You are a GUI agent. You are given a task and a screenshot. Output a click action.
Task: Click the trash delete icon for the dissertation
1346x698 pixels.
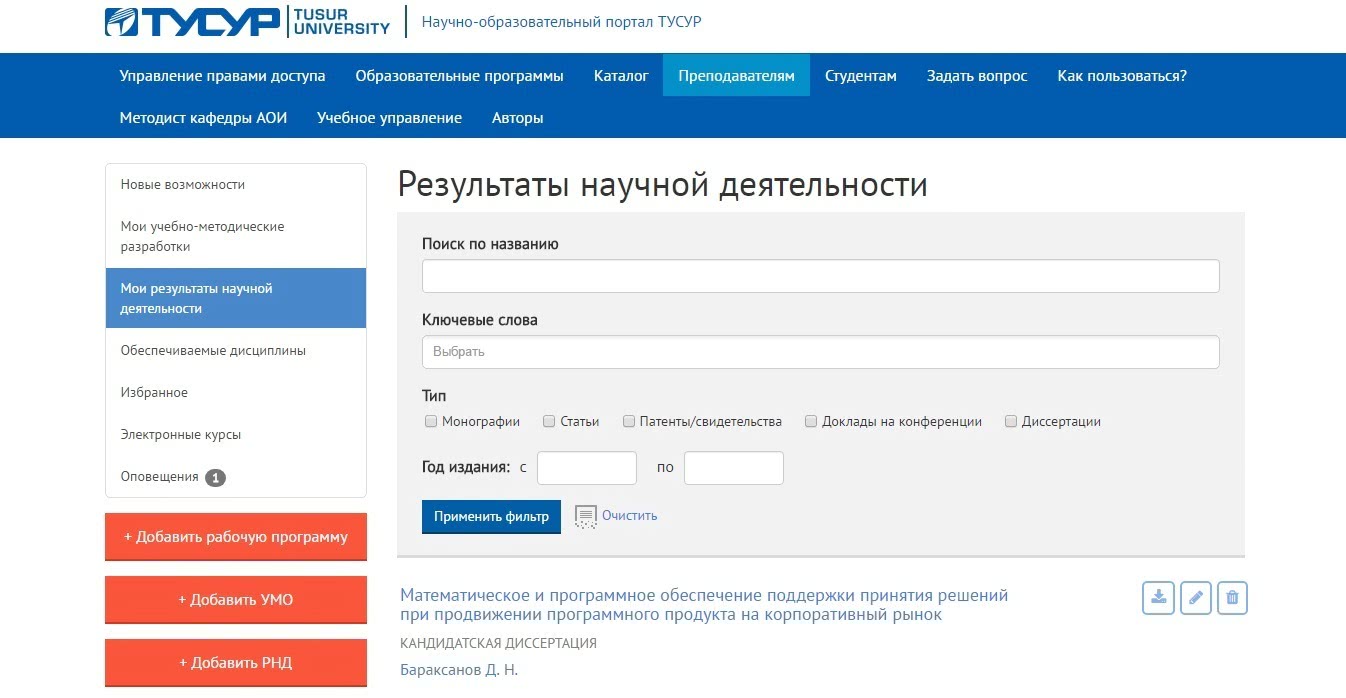point(1232,598)
